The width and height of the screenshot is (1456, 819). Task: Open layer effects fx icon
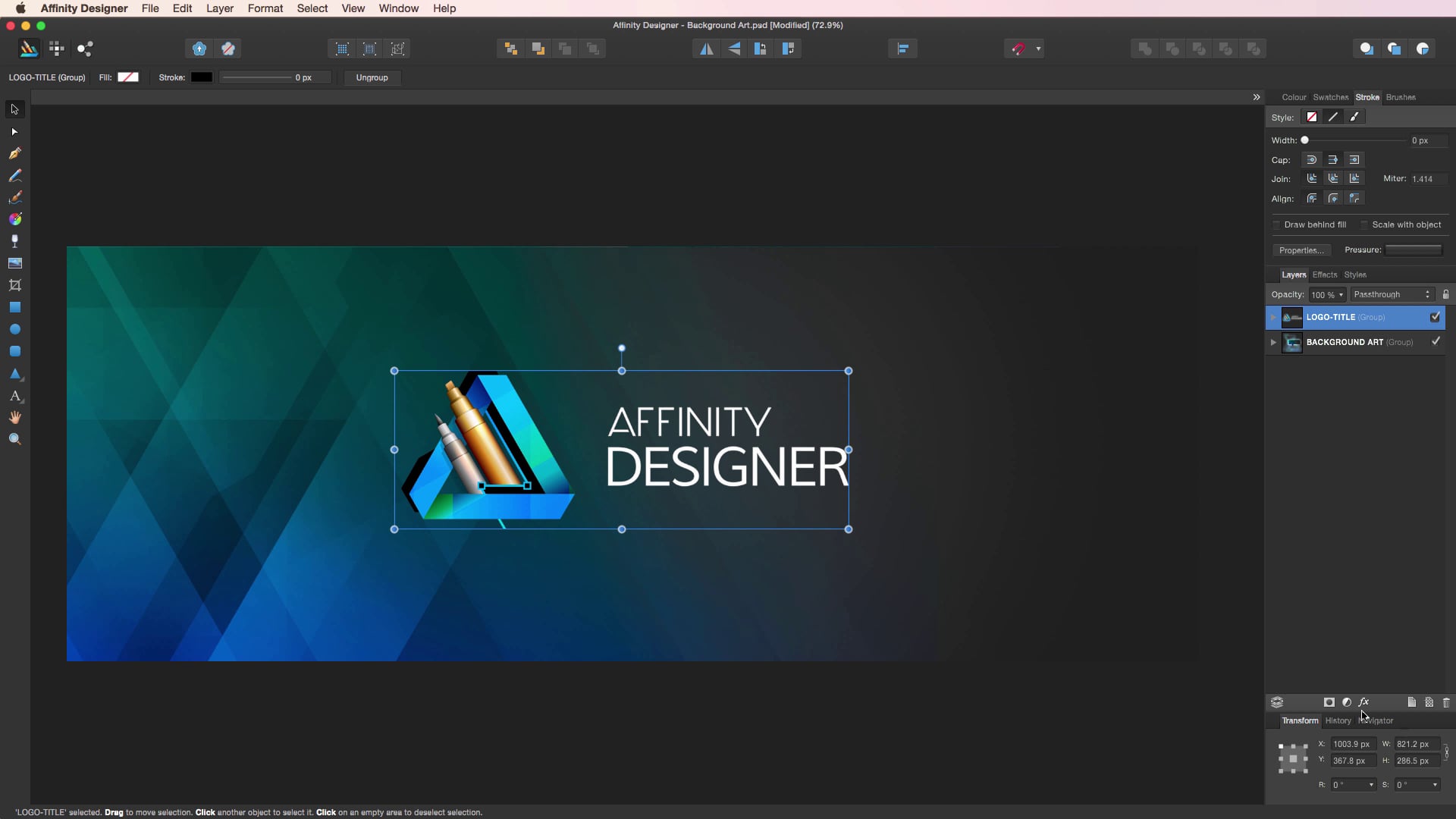pyautogui.click(x=1363, y=702)
